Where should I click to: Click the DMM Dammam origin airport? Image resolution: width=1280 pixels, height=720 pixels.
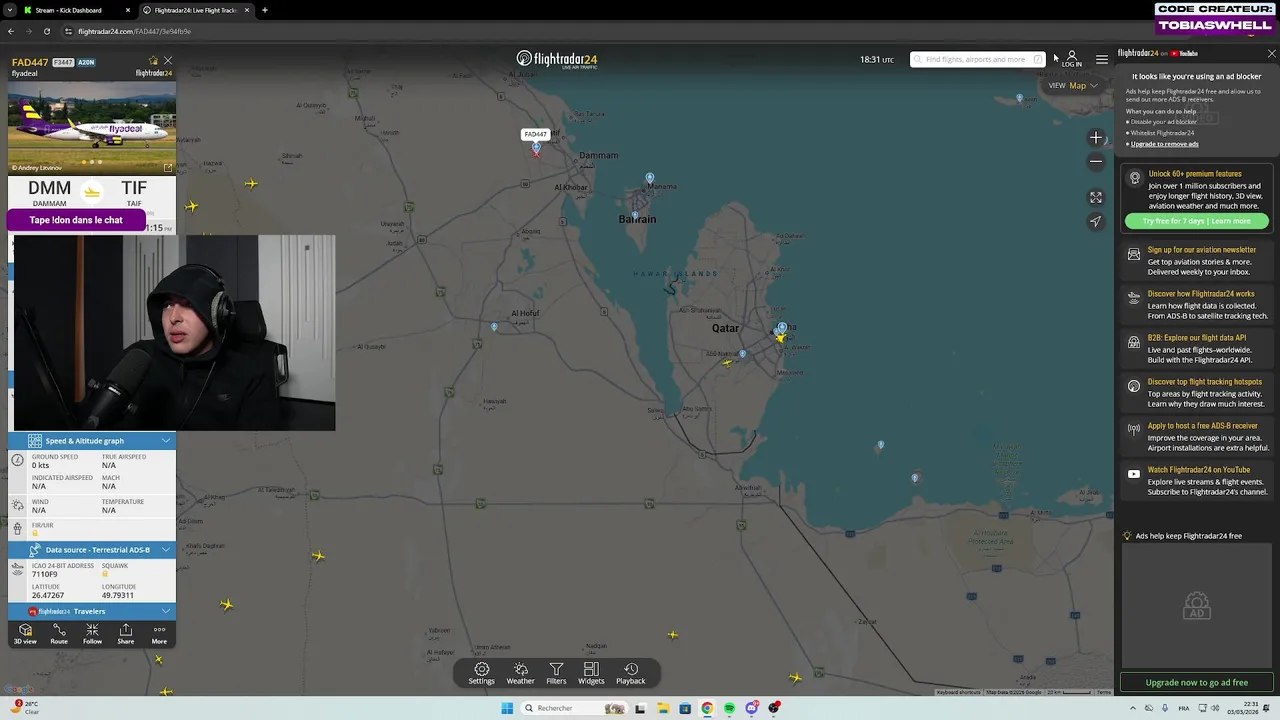coord(49,192)
